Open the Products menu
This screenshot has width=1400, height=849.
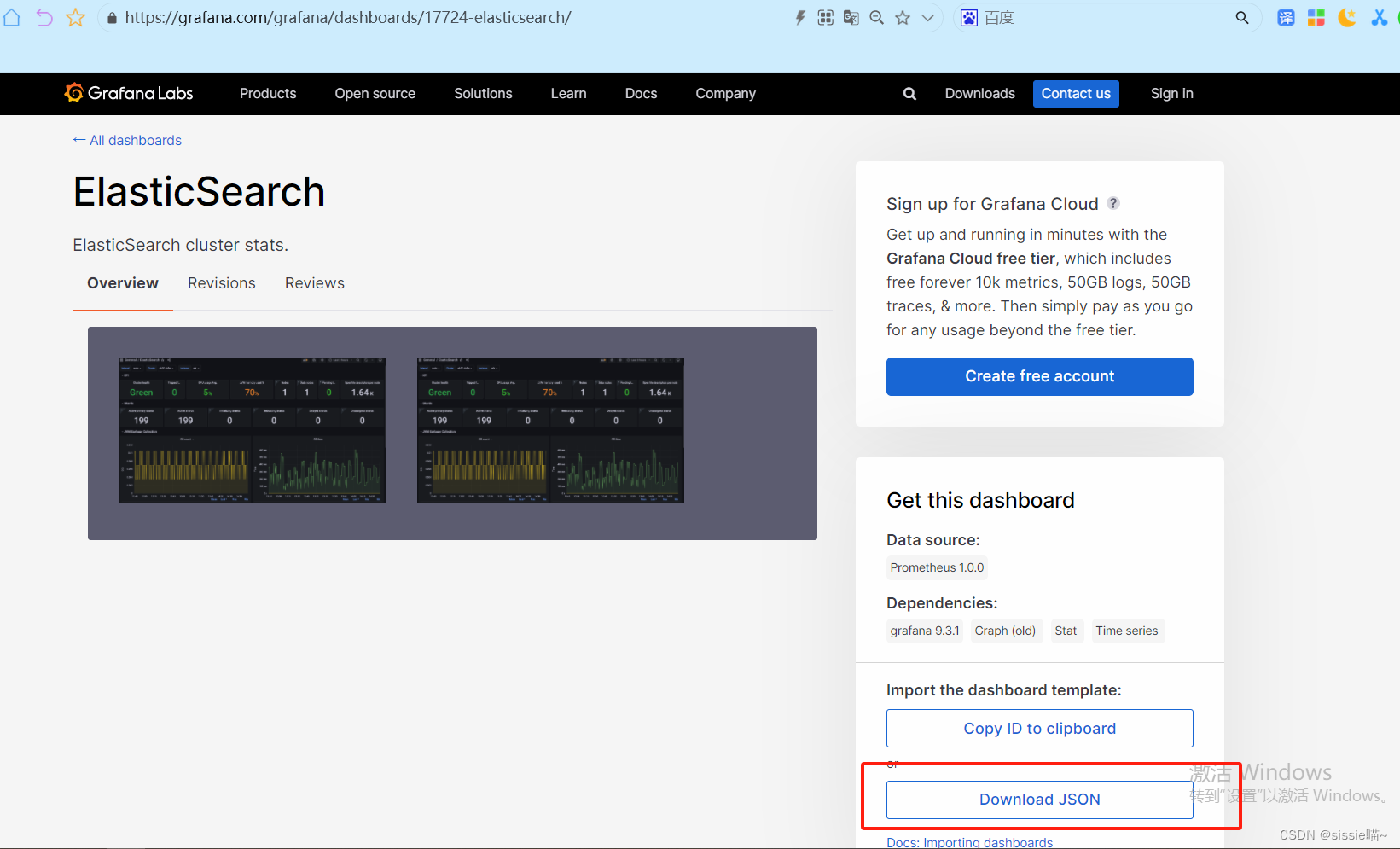coord(268,94)
